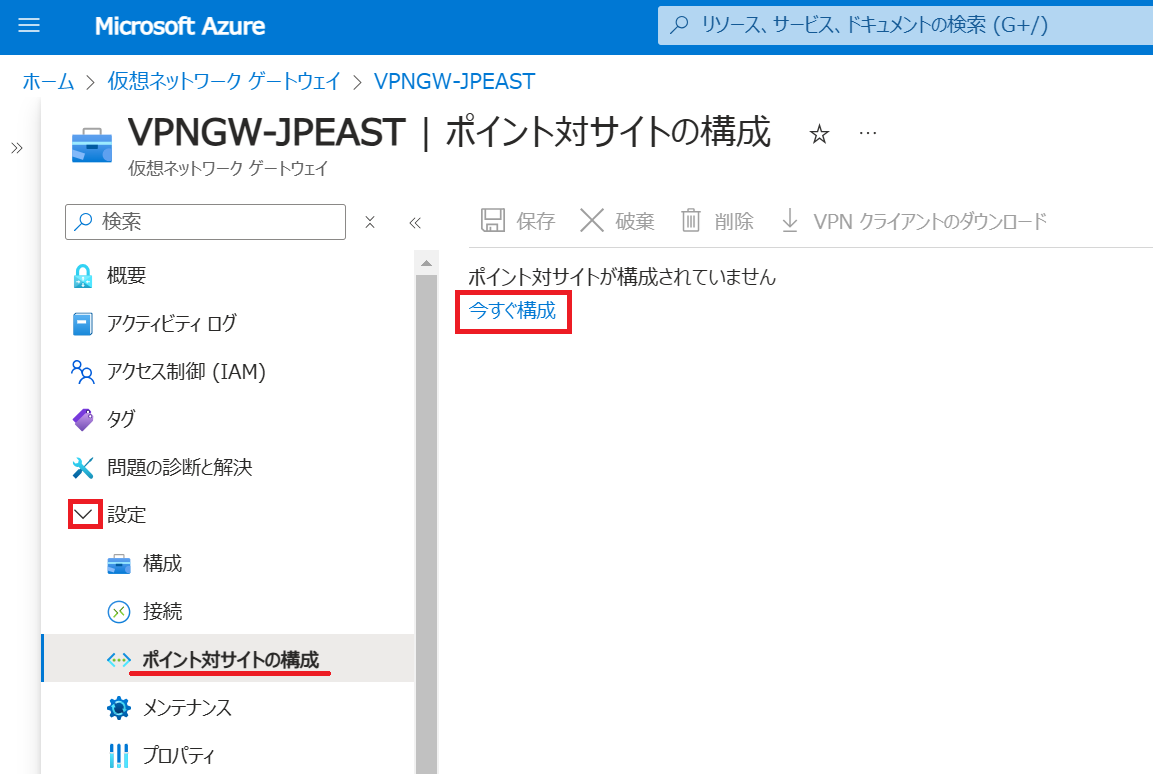
Task: Collapse the 設定 section chevron
Action: click(85, 515)
